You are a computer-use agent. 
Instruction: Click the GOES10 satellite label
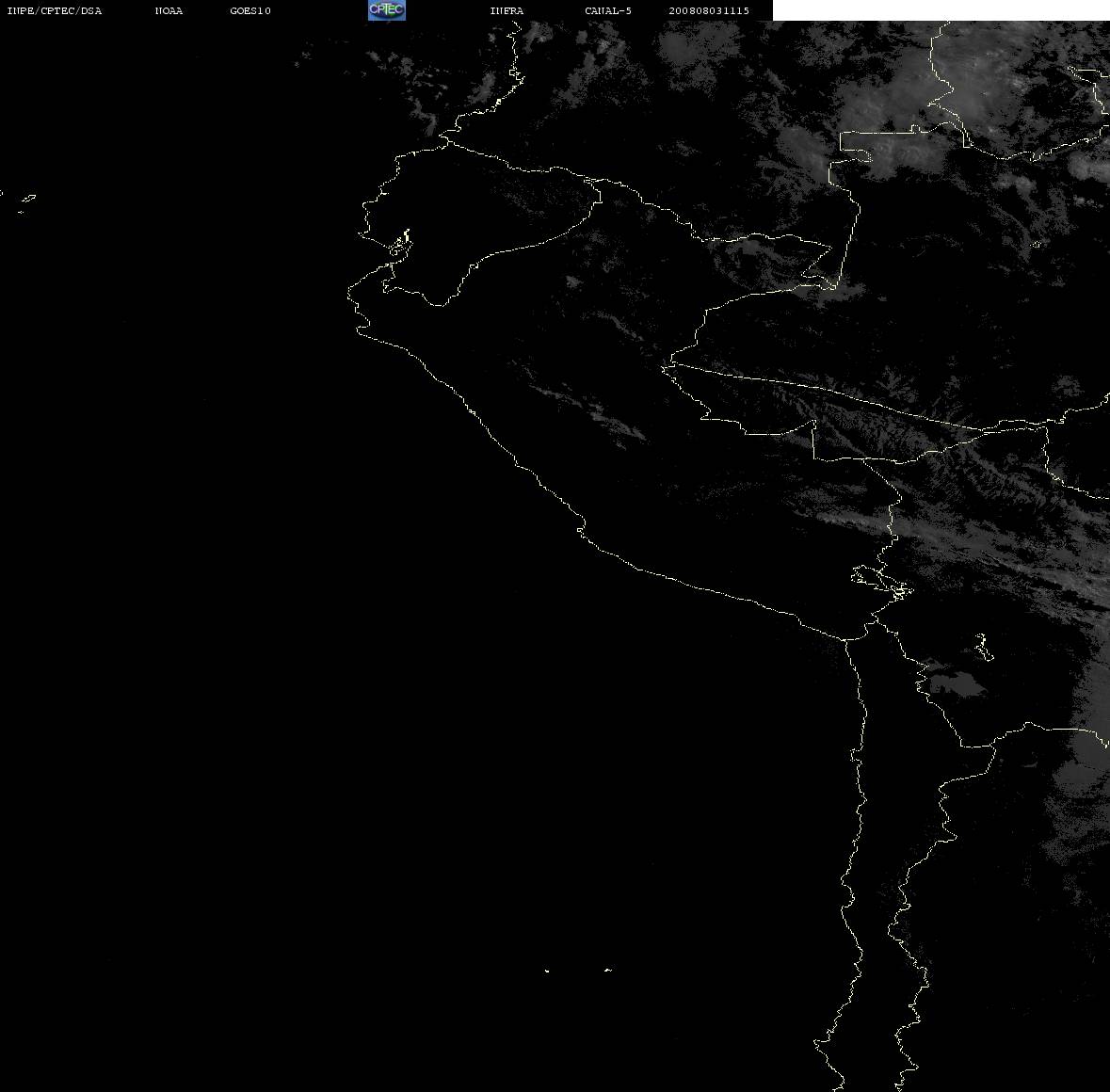click(250, 10)
